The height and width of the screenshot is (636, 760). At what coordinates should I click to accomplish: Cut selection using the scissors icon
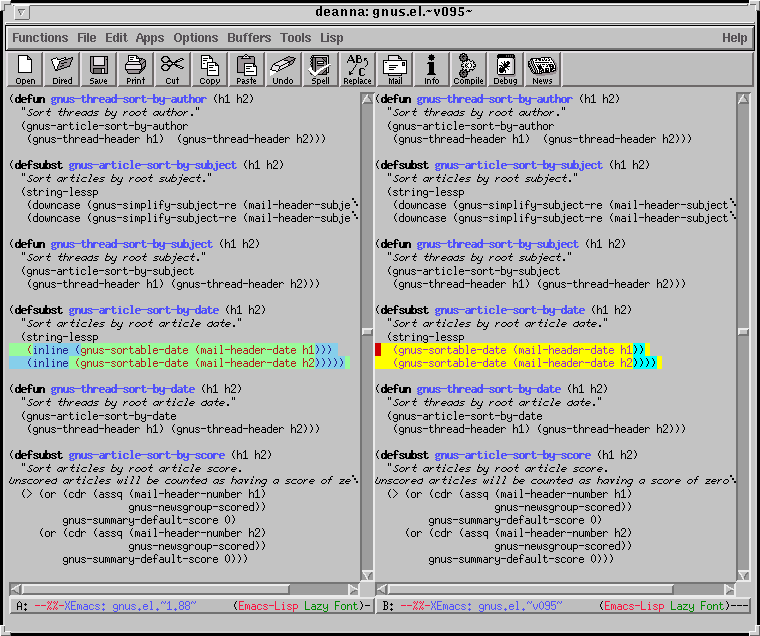coord(172,69)
